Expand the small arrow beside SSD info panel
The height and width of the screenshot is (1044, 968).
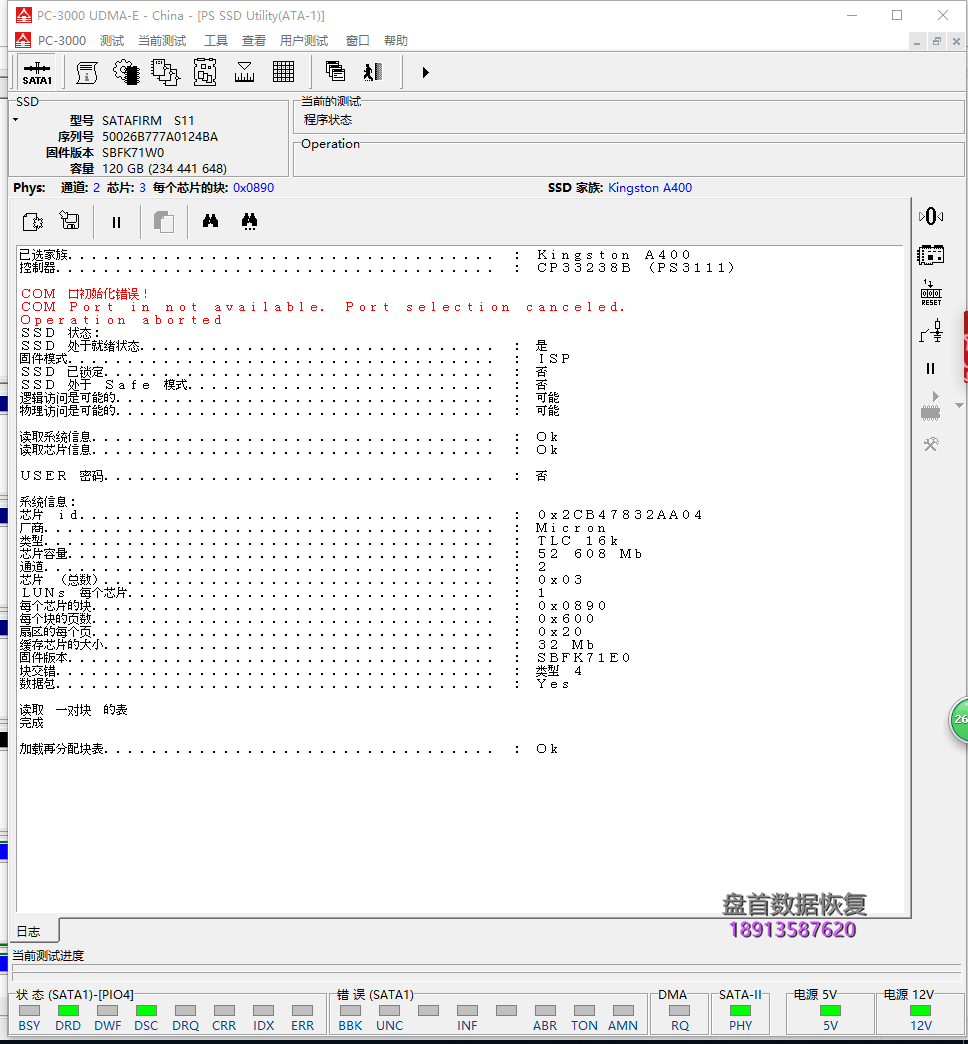(x=15, y=121)
